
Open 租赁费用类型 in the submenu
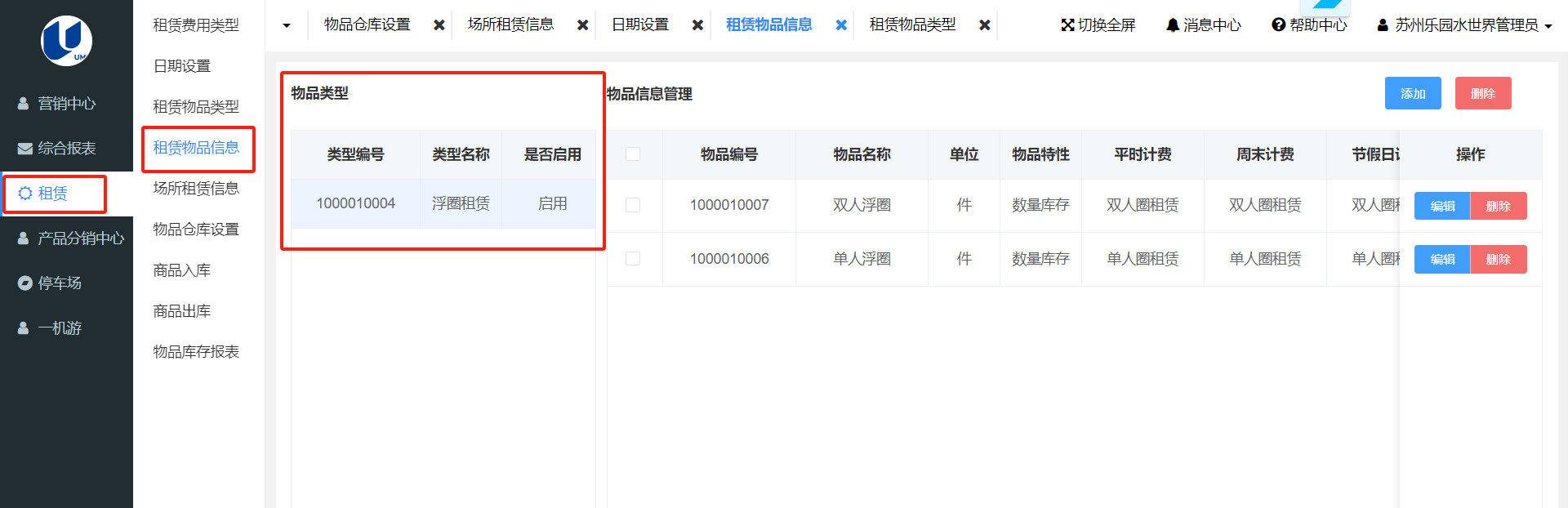196,25
